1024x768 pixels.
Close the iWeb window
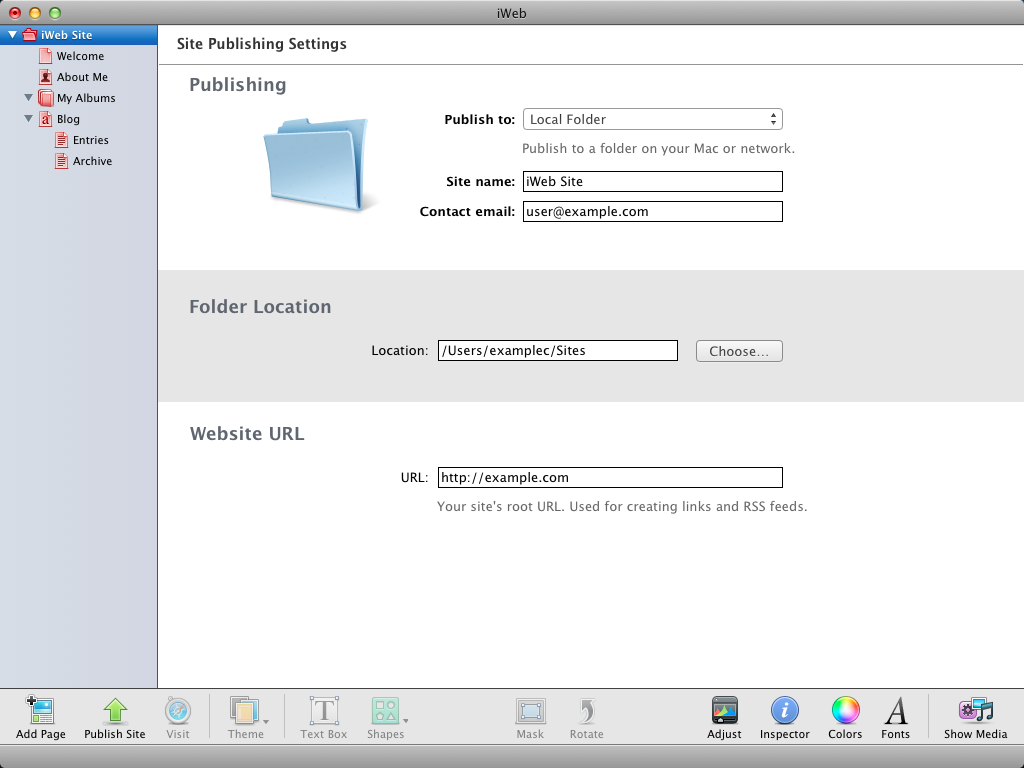pos(15,13)
